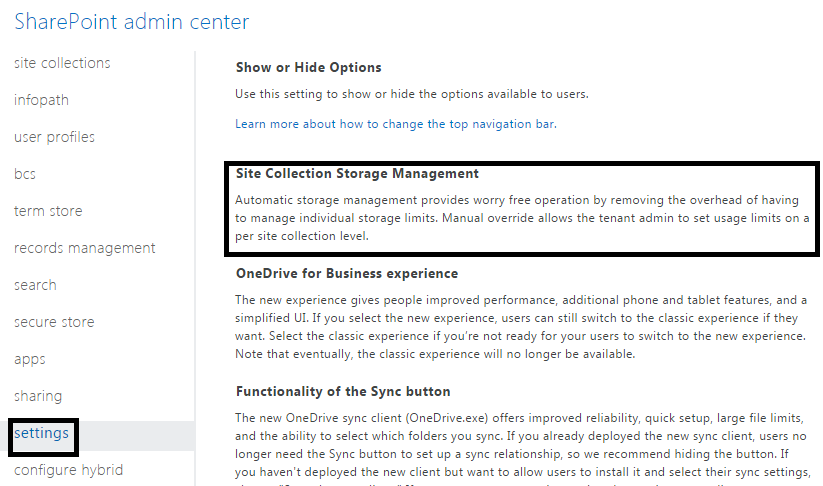The image size is (823, 486).
Task: Select user profiles in the left navigation
Action: [54, 137]
